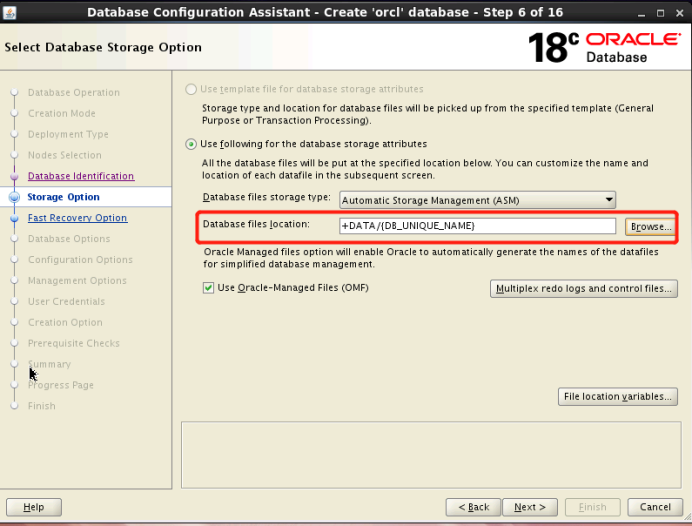This screenshot has height=526, width=692.
Task: Click Management Options step label
Action: (77, 281)
